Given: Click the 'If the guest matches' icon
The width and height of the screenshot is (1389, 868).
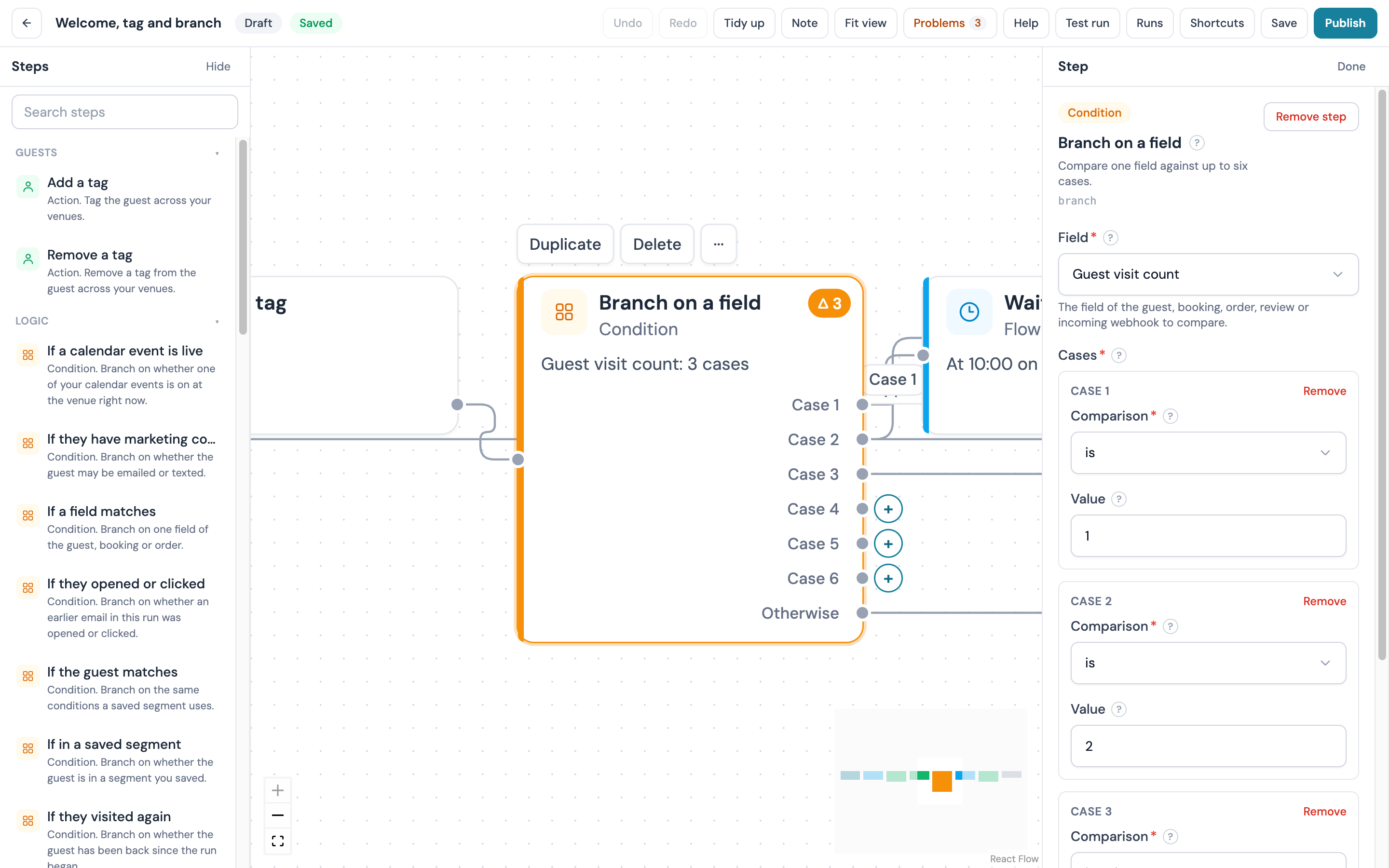Looking at the screenshot, I should [x=27, y=676].
